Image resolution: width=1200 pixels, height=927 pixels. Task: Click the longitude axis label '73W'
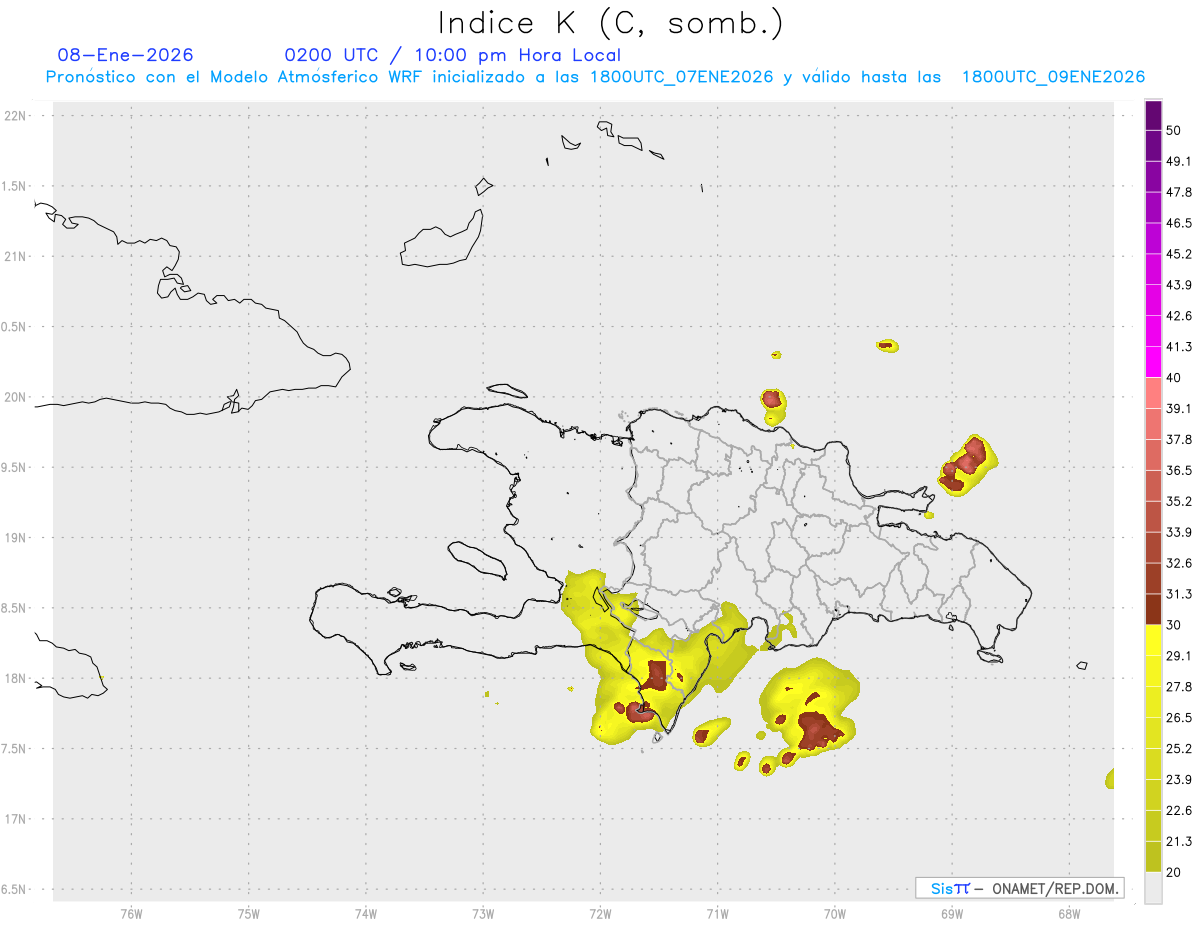pyautogui.click(x=483, y=913)
